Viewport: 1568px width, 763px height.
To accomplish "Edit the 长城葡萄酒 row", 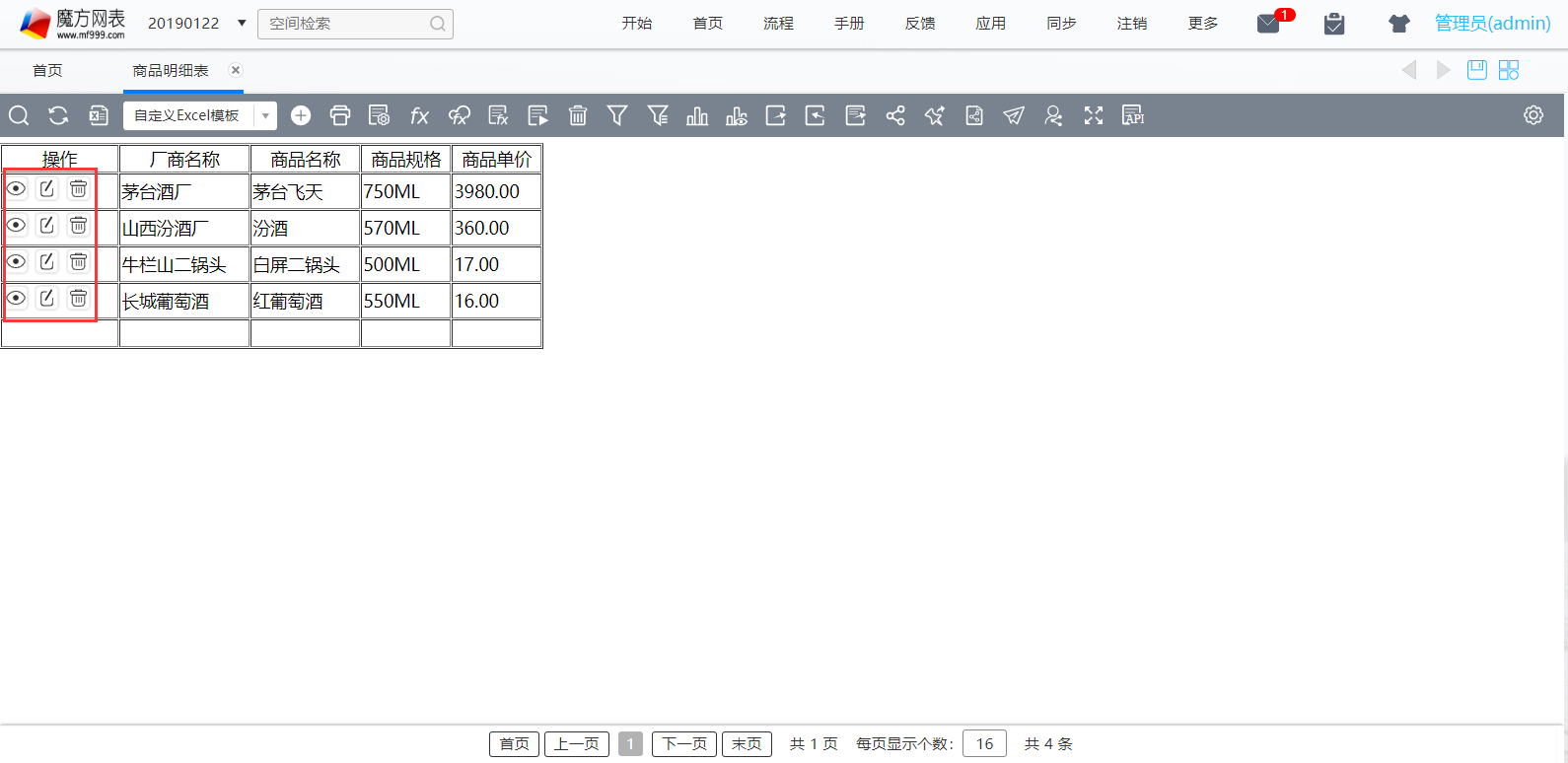I will point(46,298).
